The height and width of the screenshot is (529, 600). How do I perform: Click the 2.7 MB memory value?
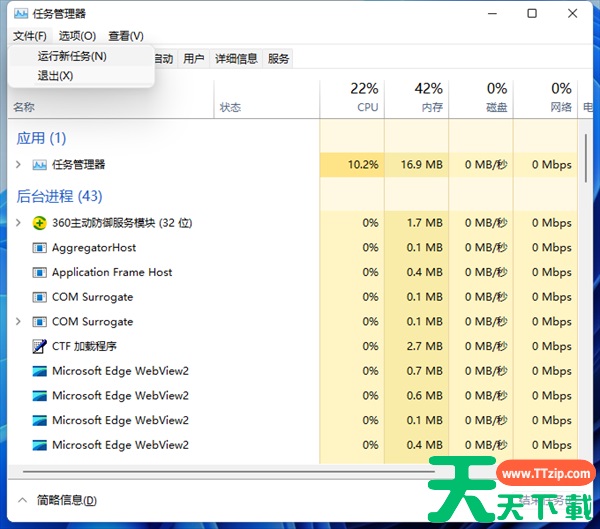click(x=424, y=346)
